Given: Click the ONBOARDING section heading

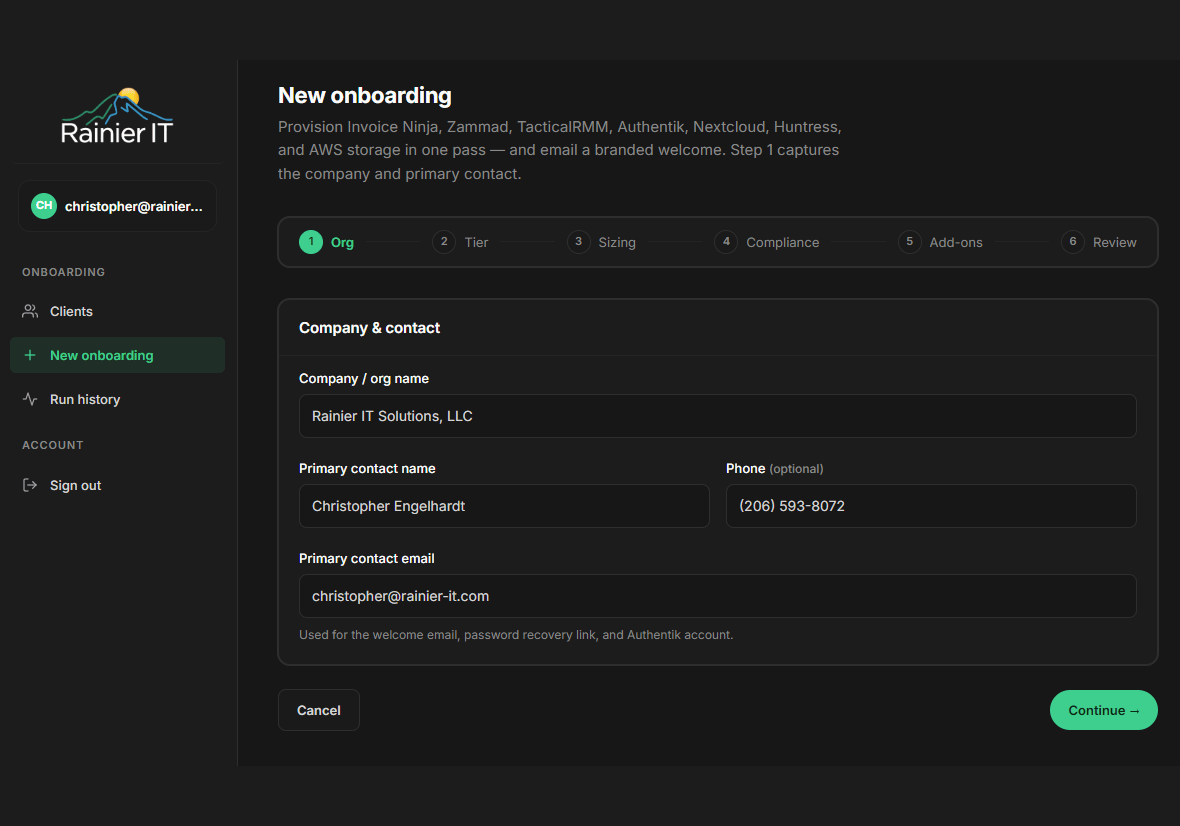Looking at the screenshot, I should 63,272.
